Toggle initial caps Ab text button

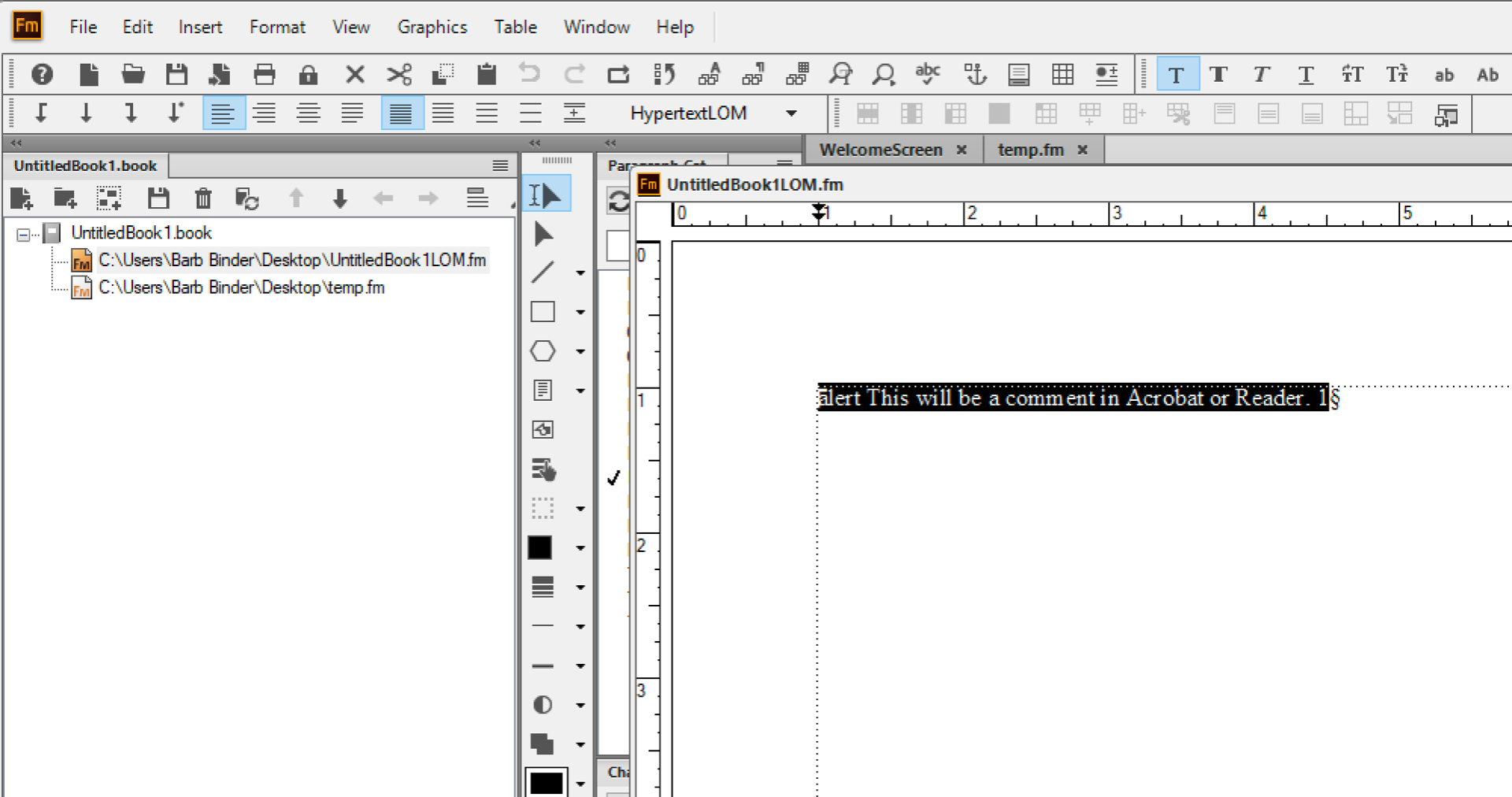1487,75
